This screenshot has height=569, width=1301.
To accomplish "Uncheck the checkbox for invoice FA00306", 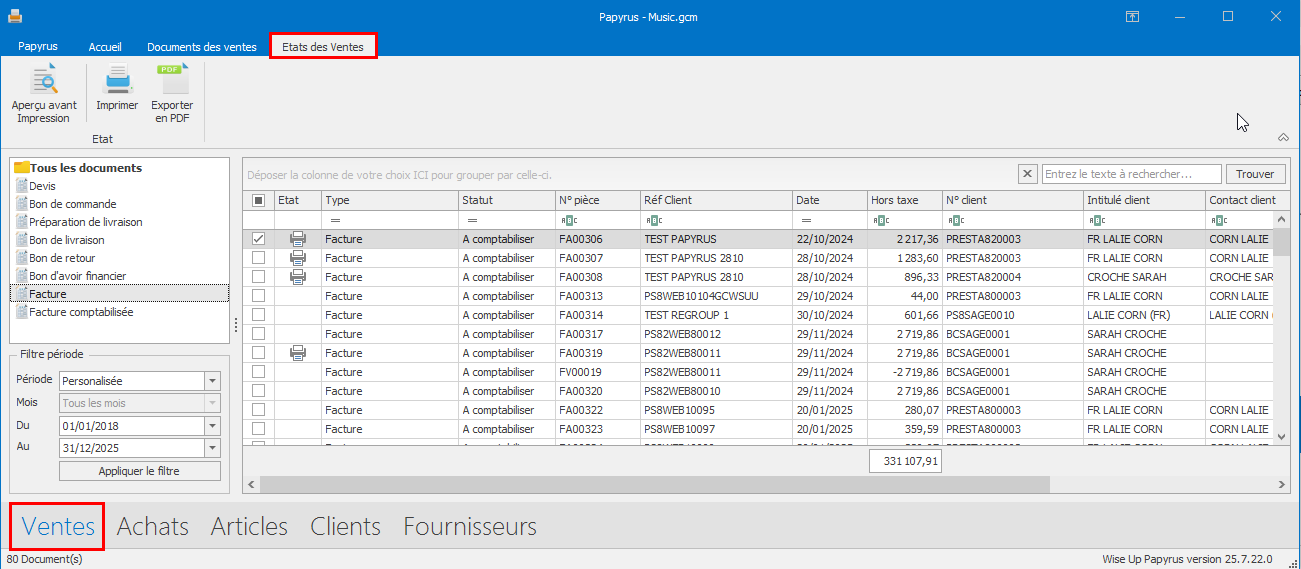I will [x=259, y=239].
